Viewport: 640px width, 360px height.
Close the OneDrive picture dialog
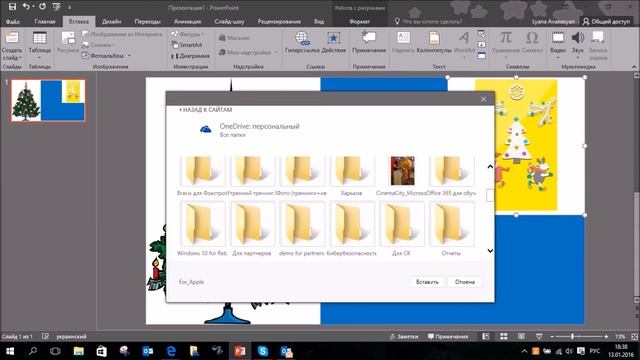pos(483,99)
